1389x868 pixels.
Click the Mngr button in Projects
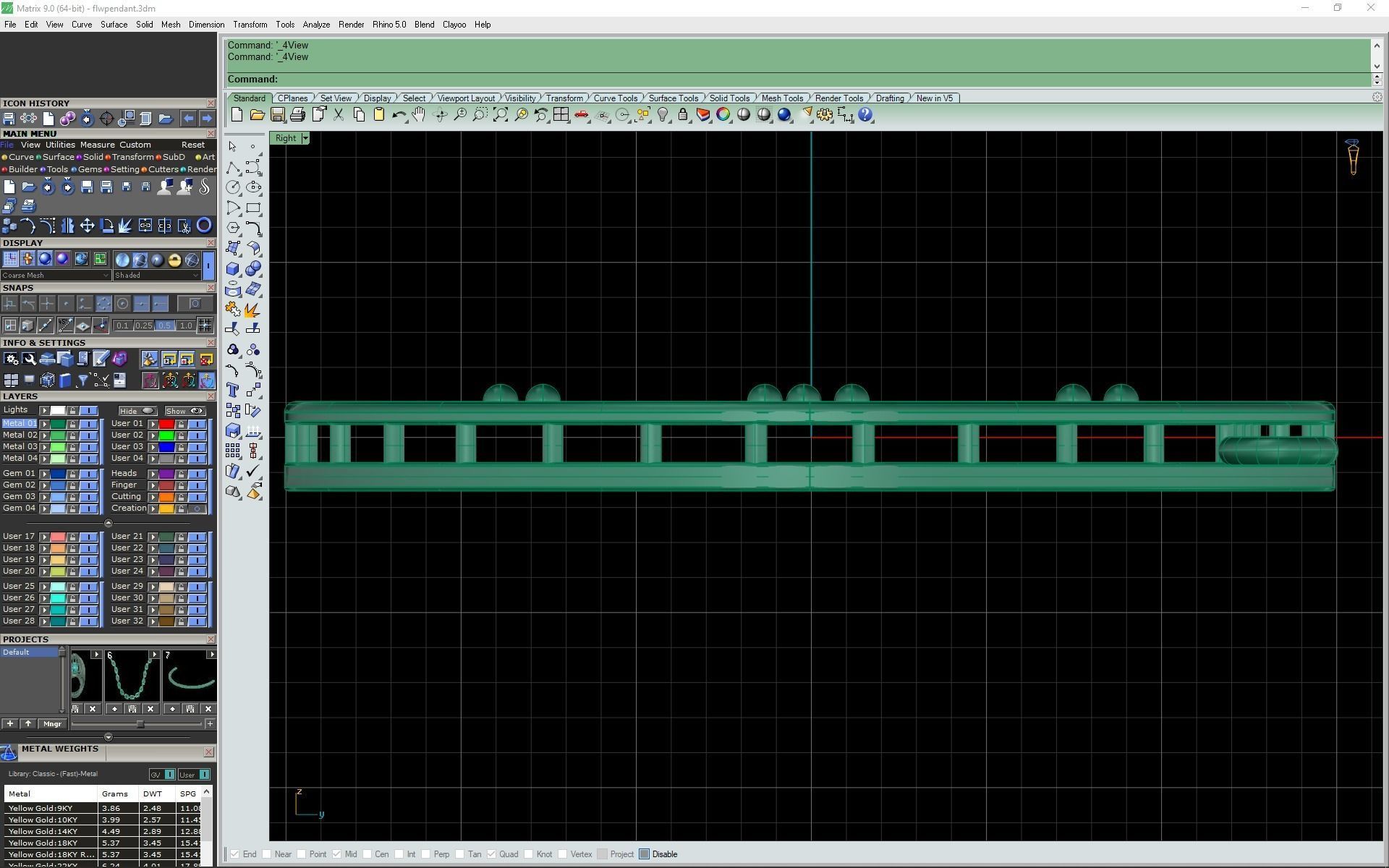pyautogui.click(x=52, y=724)
